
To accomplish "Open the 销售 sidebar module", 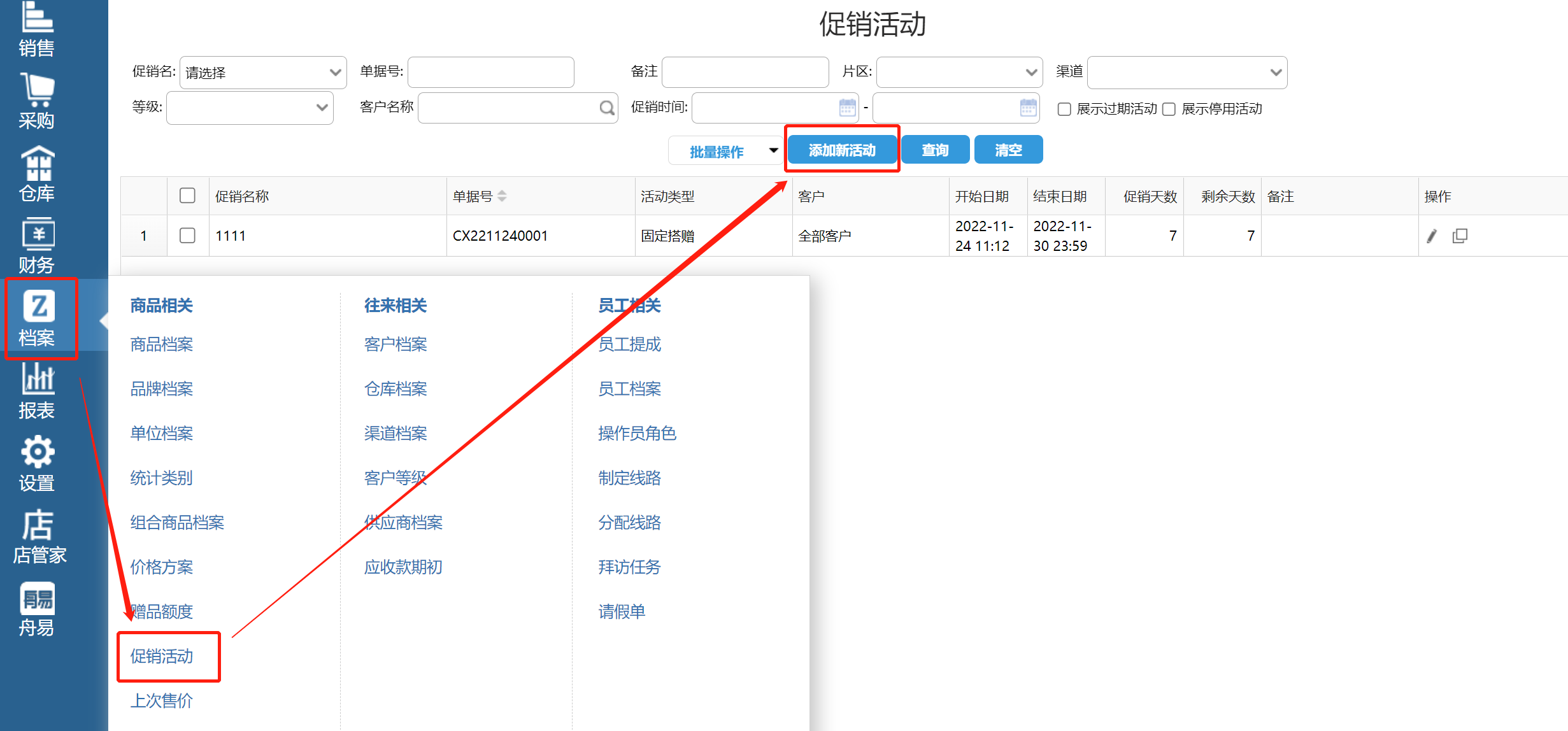I will [x=37, y=29].
